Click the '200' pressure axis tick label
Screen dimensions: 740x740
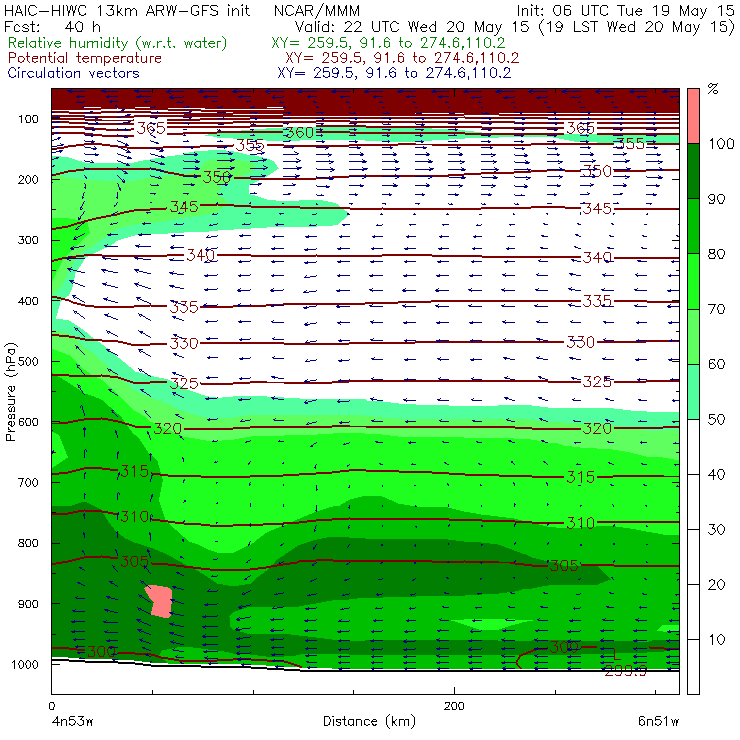click(28, 179)
